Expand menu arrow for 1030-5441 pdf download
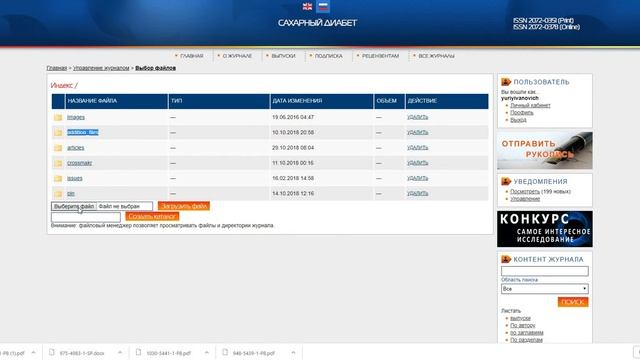This screenshot has height=360, width=640. tap(207, 353)
